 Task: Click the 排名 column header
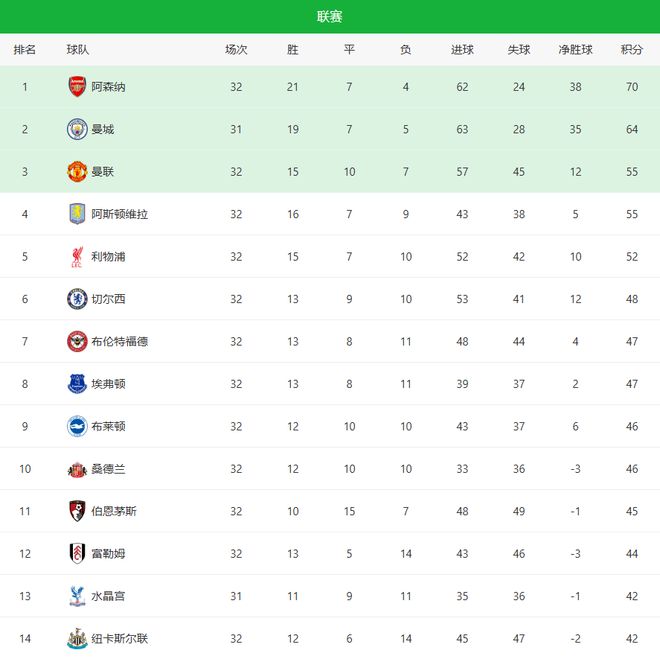(x=25, y=49)
